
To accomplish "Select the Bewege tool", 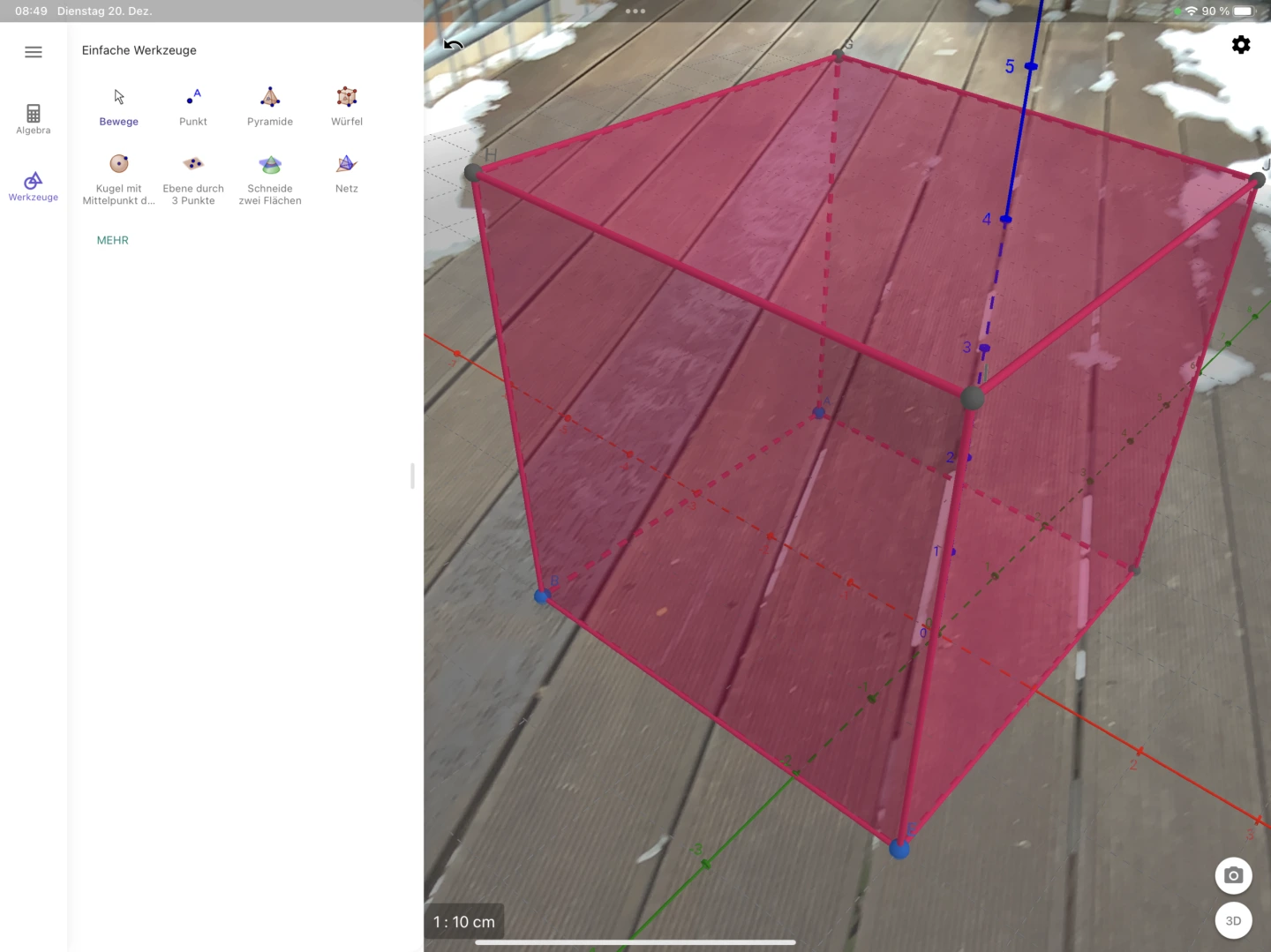I will 118,106.
